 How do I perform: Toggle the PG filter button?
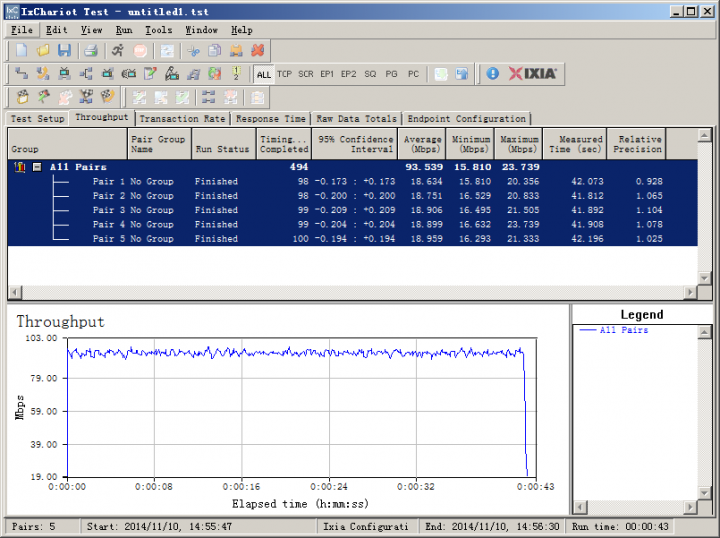[391, 74]
